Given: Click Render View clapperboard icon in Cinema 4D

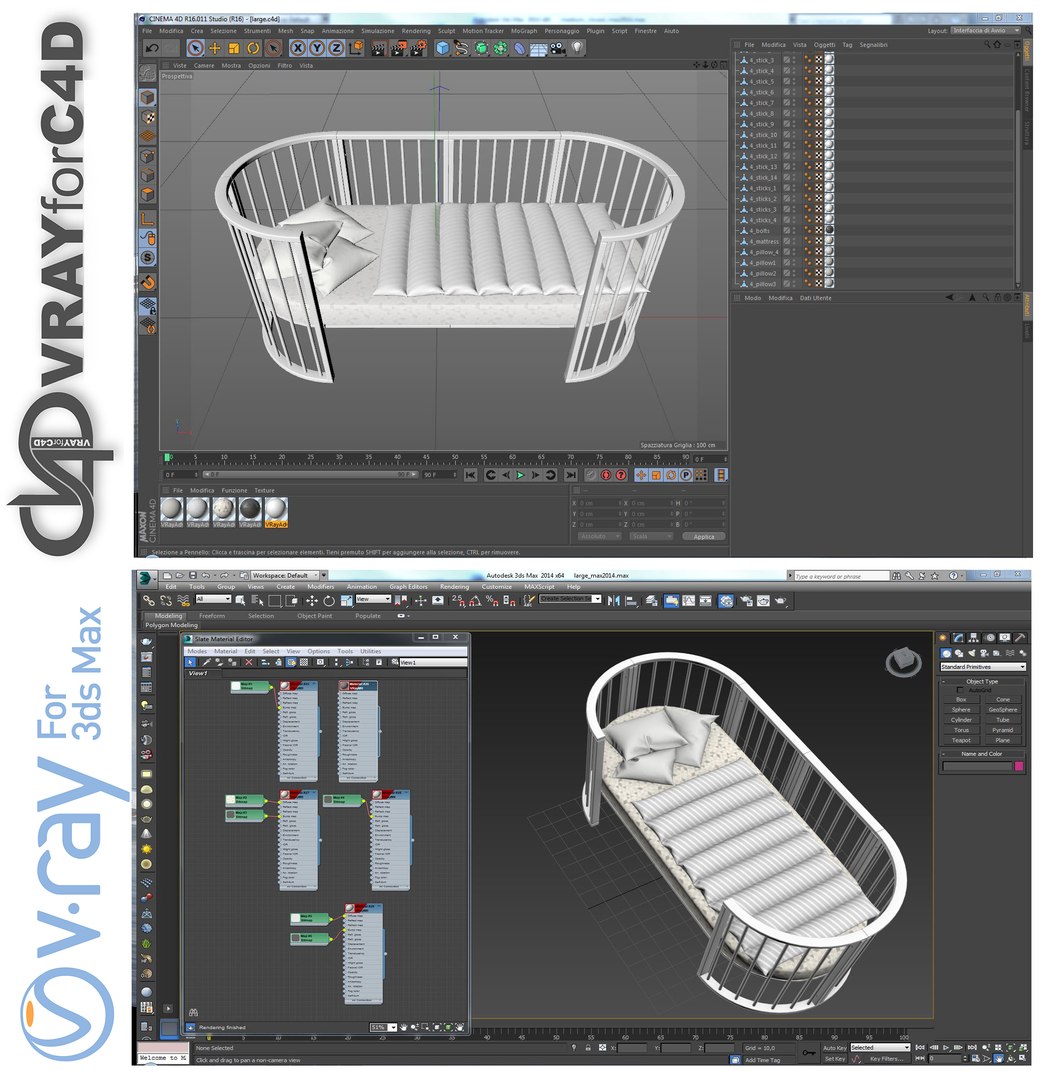Looking at the screenshot, I should (378, 48).
